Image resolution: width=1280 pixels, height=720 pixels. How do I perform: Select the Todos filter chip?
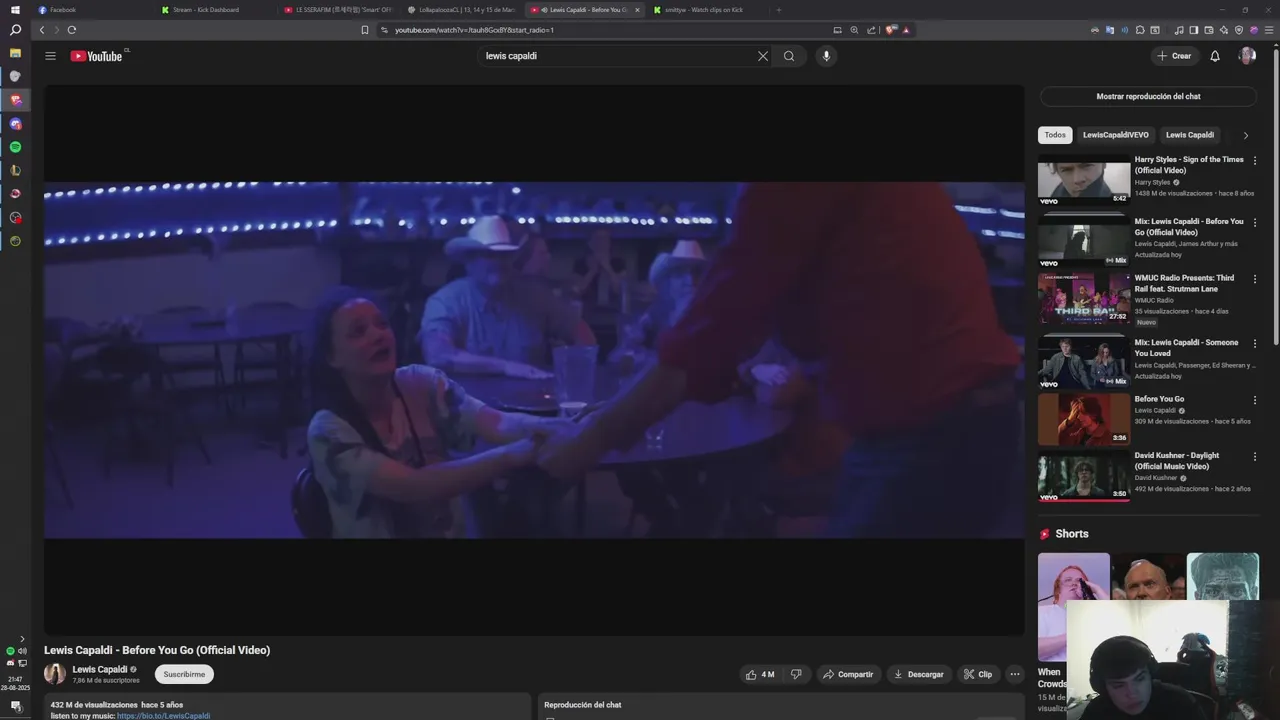tap(1055, 135)
